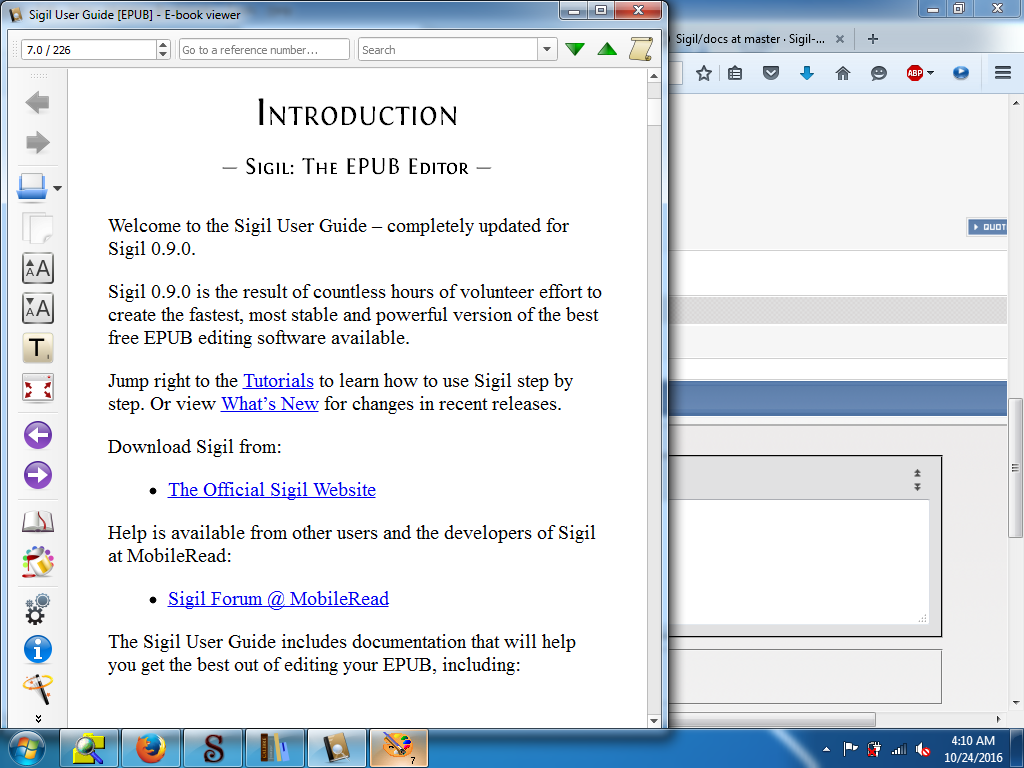This screenshot has width=1024, height=768.
Task: Expand more sidebar tools chevron
Action: 38,718
